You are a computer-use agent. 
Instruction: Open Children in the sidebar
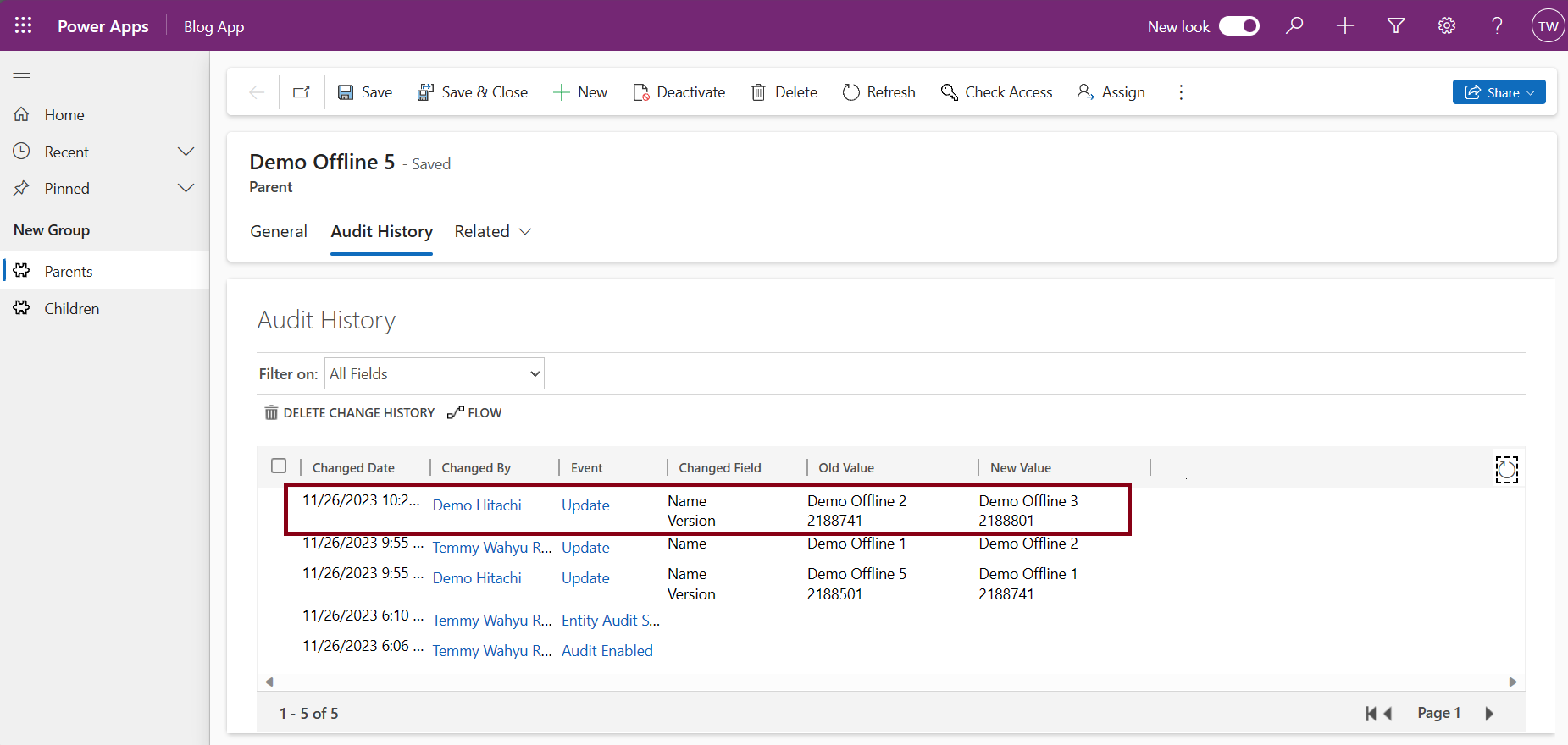[x=105, y=308]
